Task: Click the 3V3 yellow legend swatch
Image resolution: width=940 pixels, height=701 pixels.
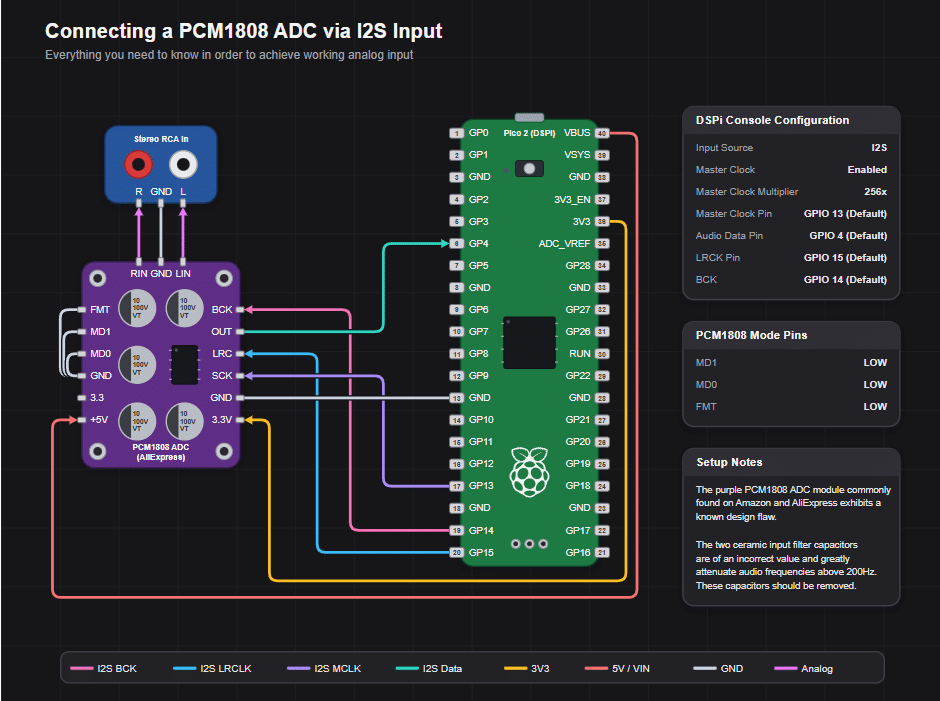Action: (516, 668)
